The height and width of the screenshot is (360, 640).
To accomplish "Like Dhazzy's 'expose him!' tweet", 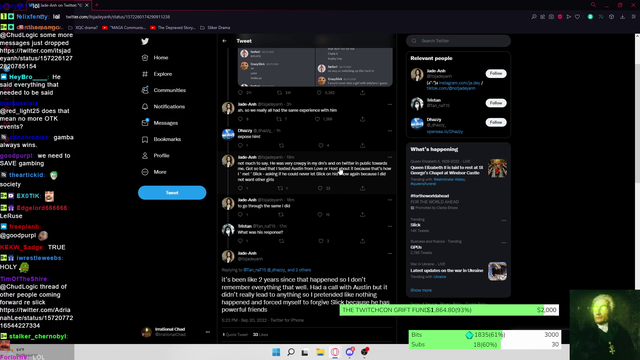I will [x=321, y=145].
